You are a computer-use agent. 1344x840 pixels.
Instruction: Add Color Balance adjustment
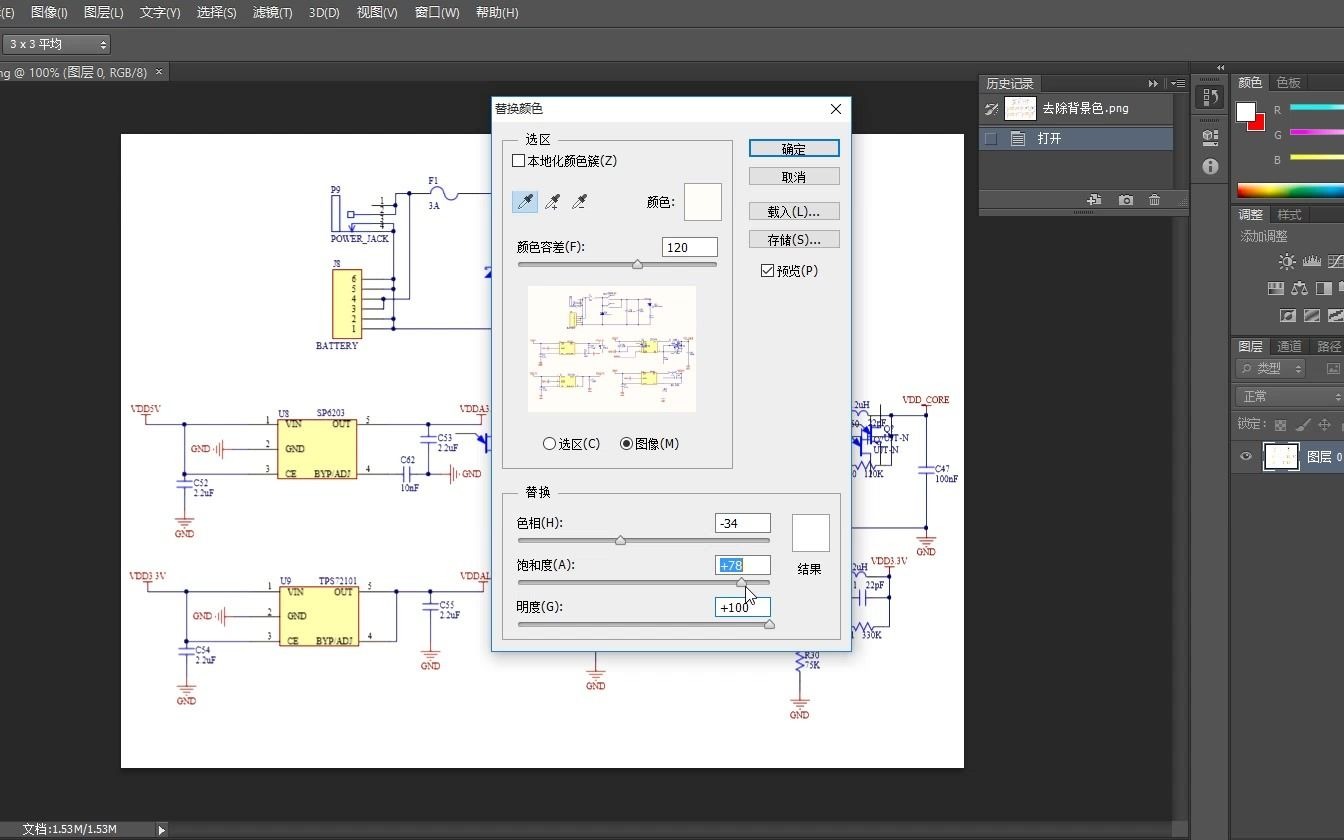click(1300, 288)
